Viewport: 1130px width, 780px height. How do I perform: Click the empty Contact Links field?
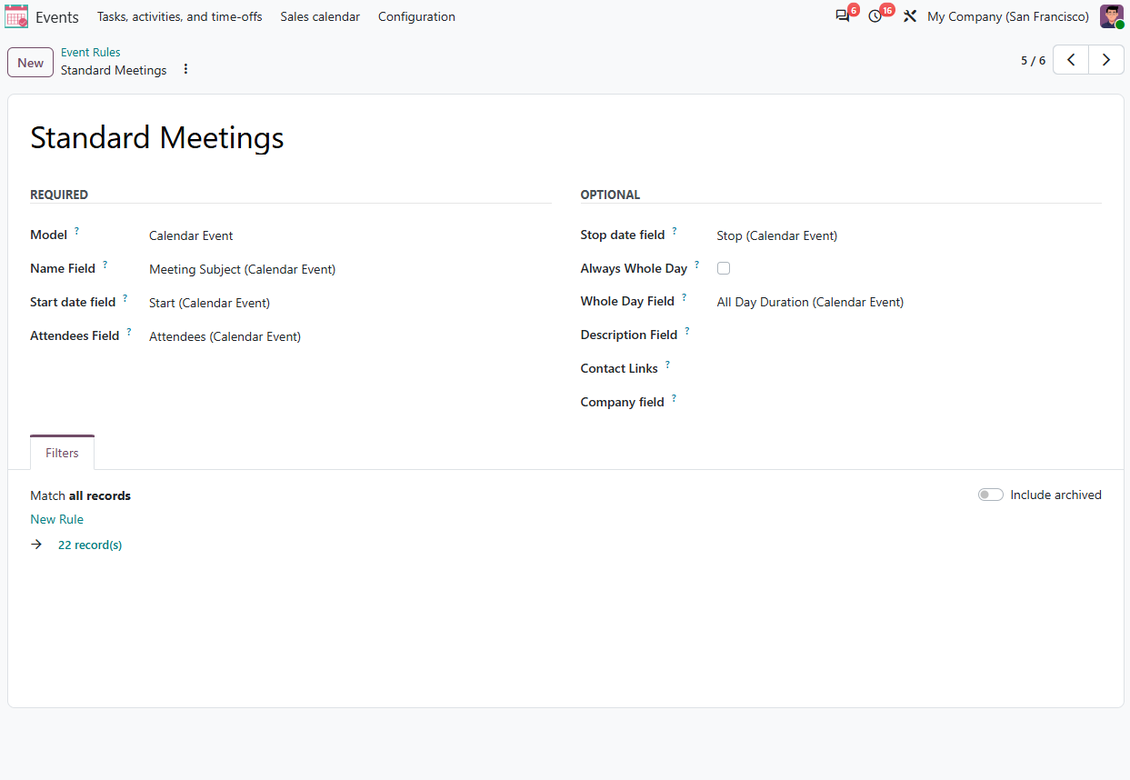908,369
